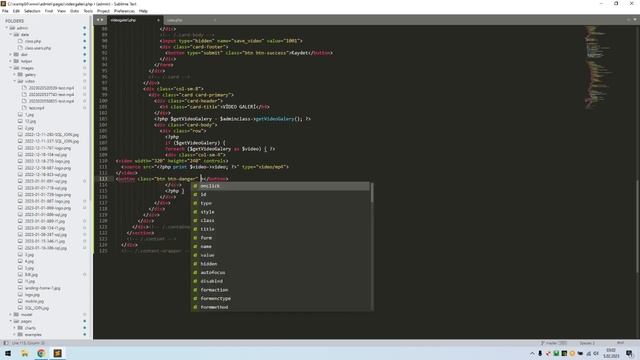Open the Project menu
The image size is (640, 360).
[103, 11]
